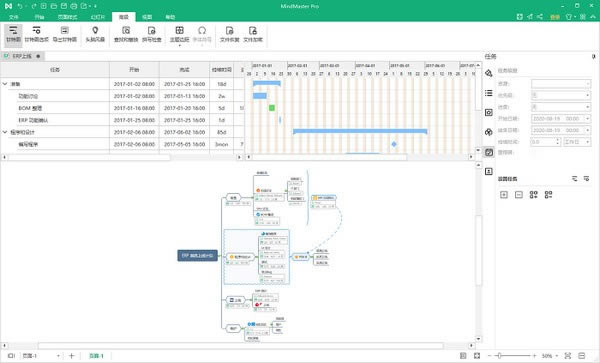Screen dimensions: 600x363
Task: Add a new page with plus button
Action: 72,356
